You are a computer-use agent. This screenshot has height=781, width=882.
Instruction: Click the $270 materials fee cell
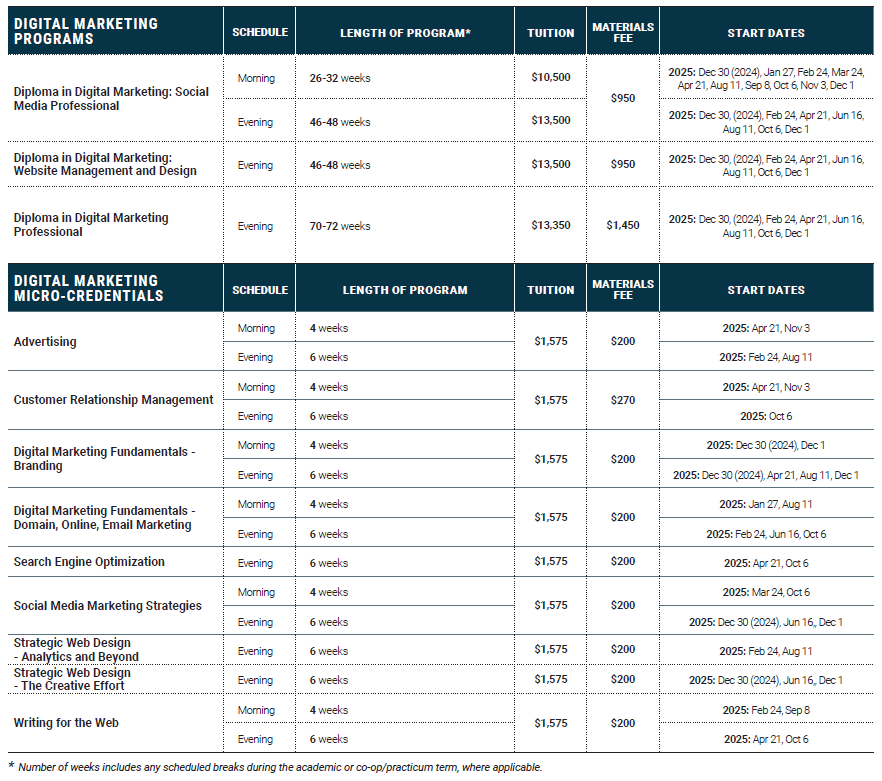(x=622, y=400)
